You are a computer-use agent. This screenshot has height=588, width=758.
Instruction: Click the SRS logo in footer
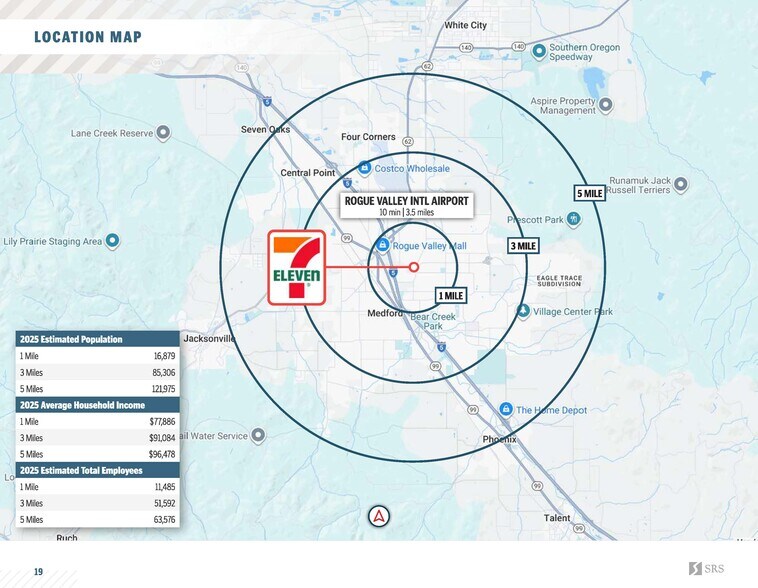tap(709, 569)
